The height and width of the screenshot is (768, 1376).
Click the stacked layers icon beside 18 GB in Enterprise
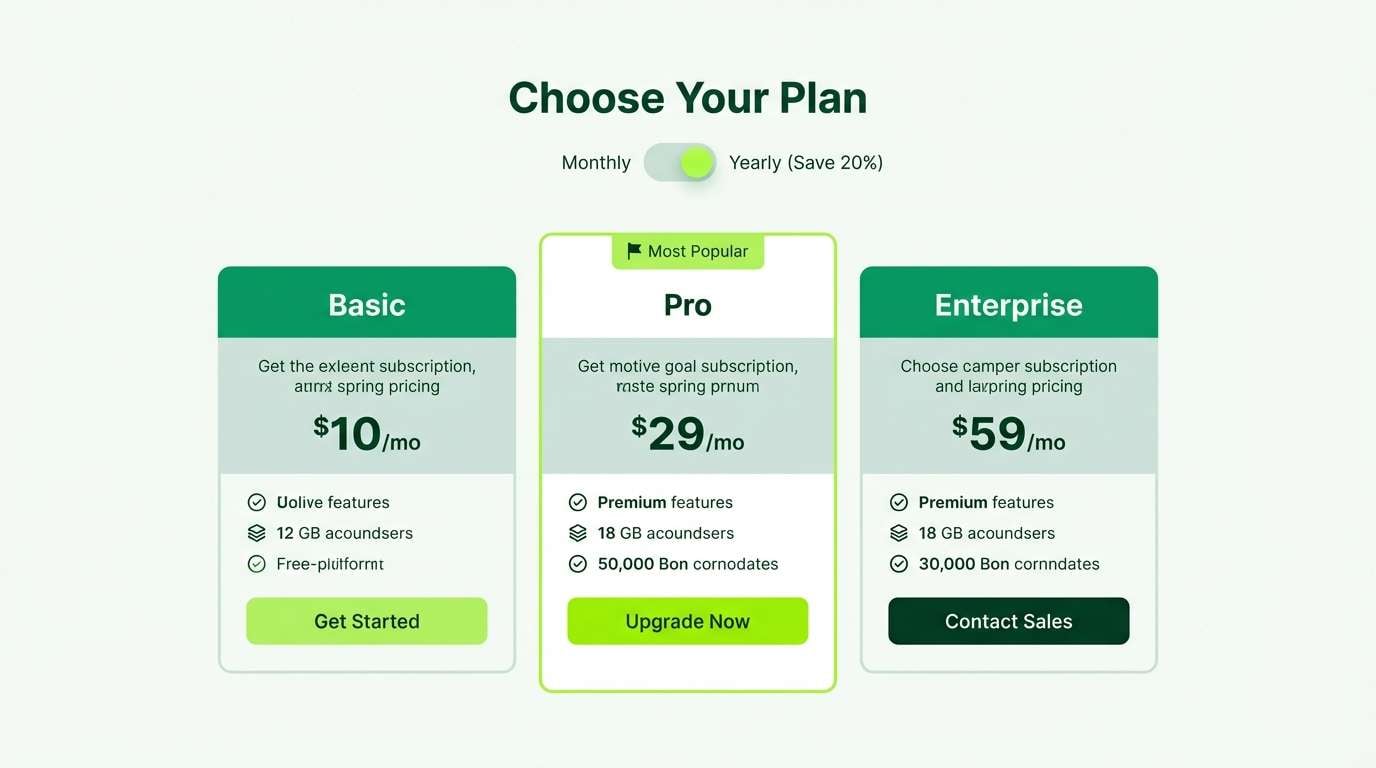coord(899,533)
